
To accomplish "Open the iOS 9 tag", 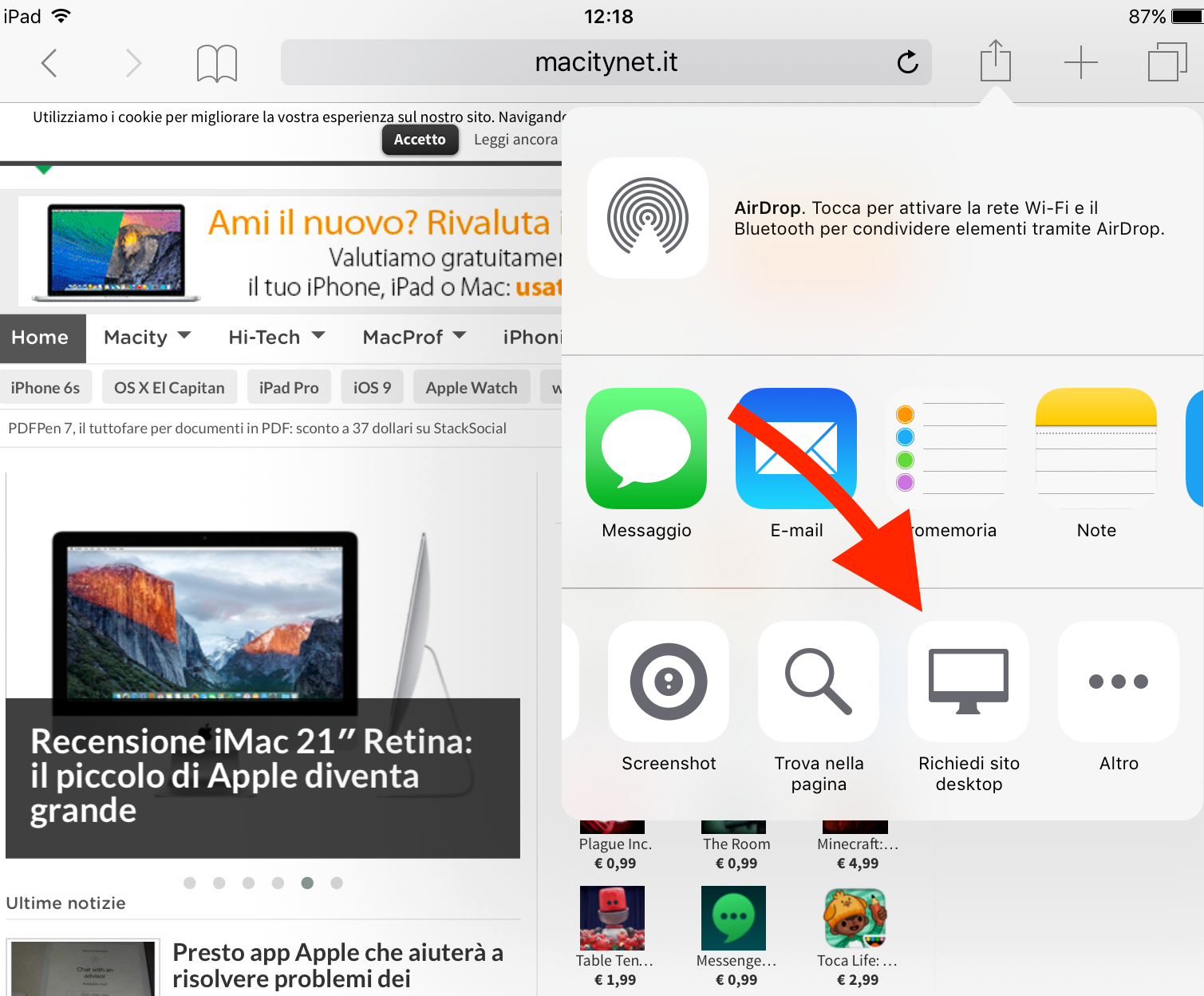I will coord(372,388).
